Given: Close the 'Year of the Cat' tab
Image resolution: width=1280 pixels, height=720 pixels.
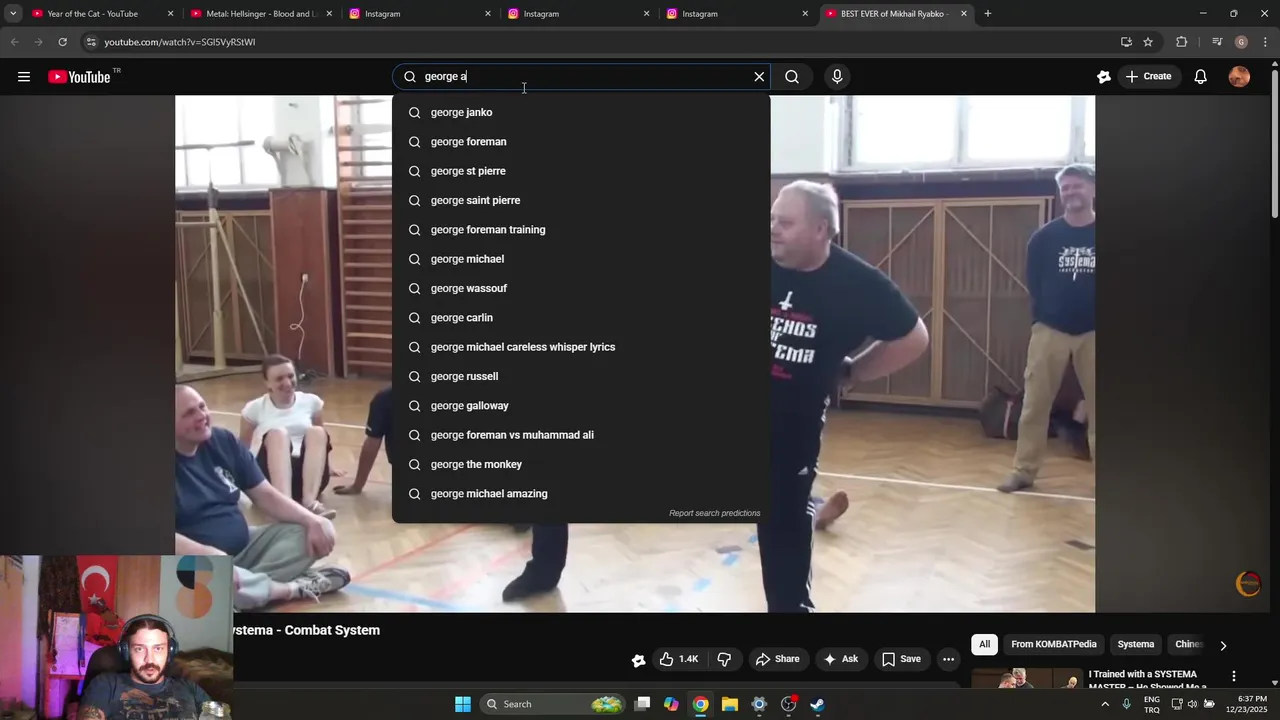Looking at the screenshot, I should click(170, 14).
